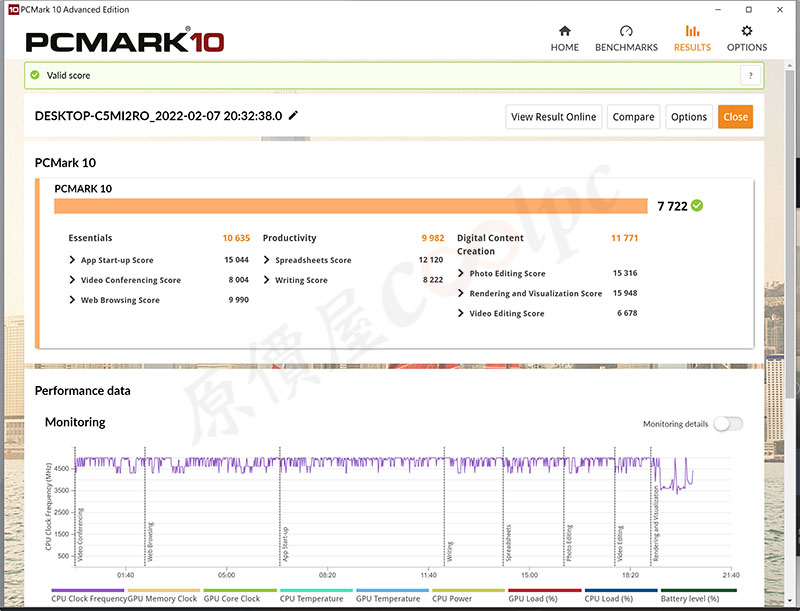This screenshot has width=800, height=611.
Task: Click the PCMARK 10 logo
Action: click(x=124, y=41)
